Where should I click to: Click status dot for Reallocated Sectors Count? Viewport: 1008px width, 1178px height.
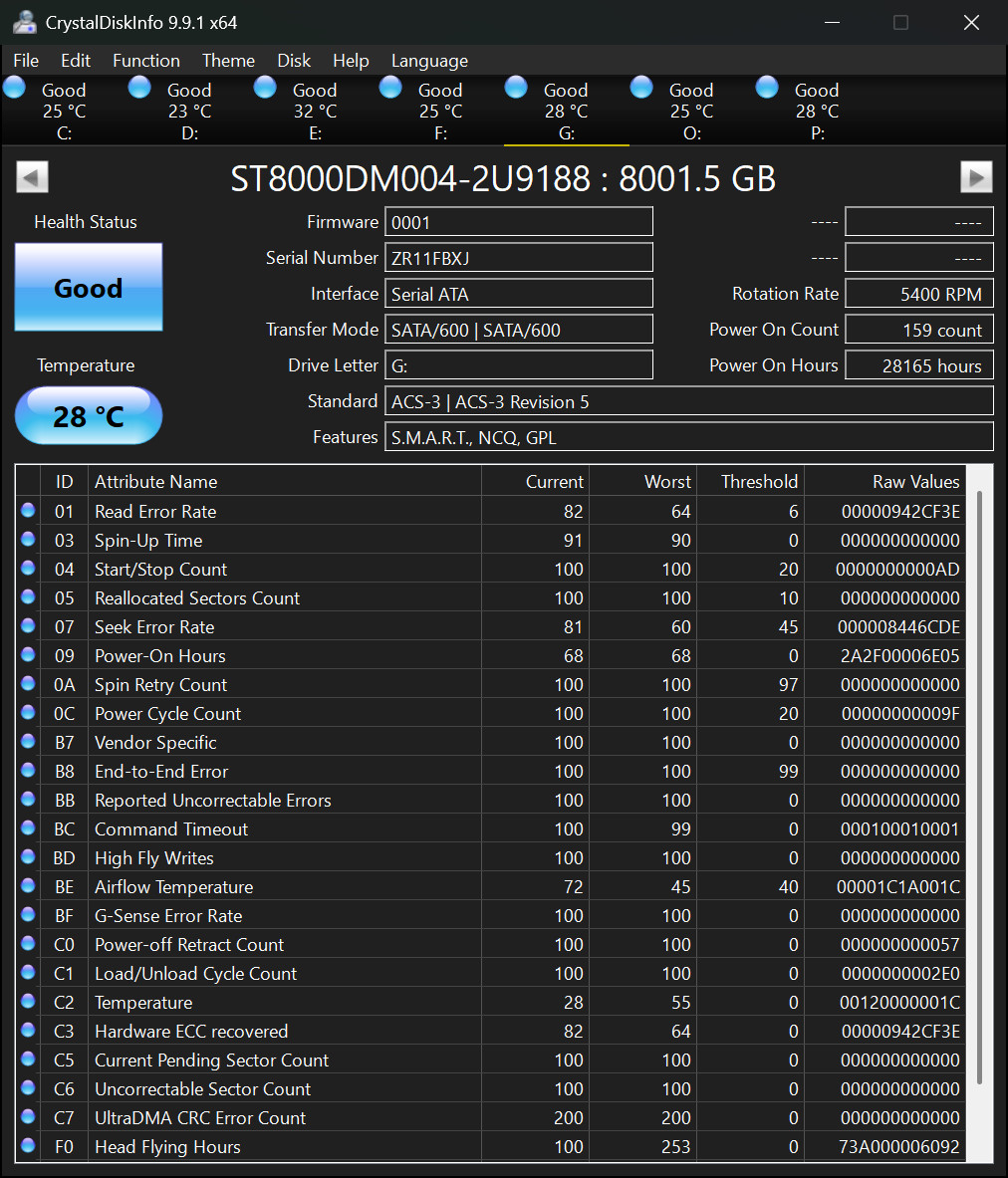[x=29, y=596]
